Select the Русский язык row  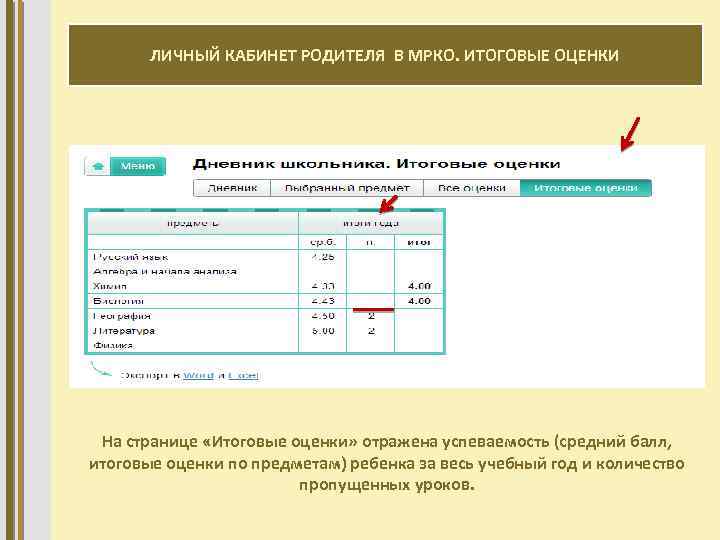tap(265, 257)
